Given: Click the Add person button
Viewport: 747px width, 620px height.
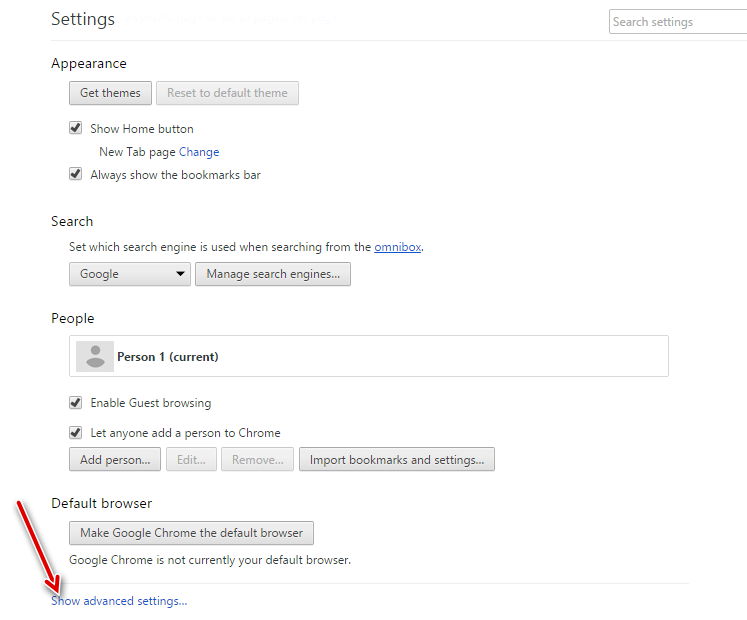Looking at the screenshot, I should 114,460.
